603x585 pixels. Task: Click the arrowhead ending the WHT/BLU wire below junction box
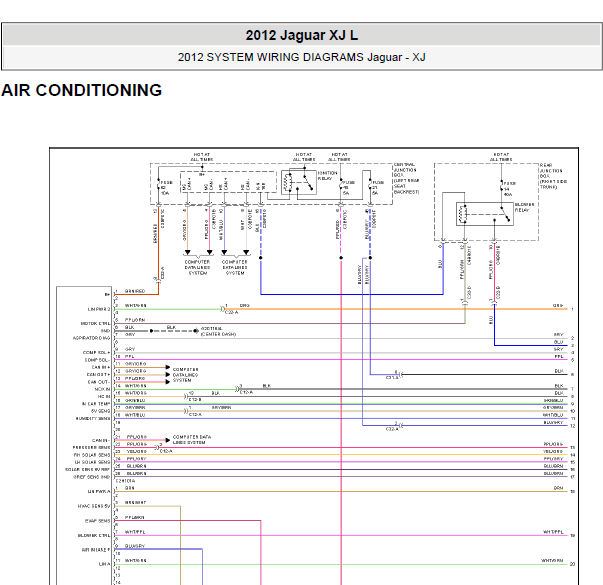pos(224,252)
